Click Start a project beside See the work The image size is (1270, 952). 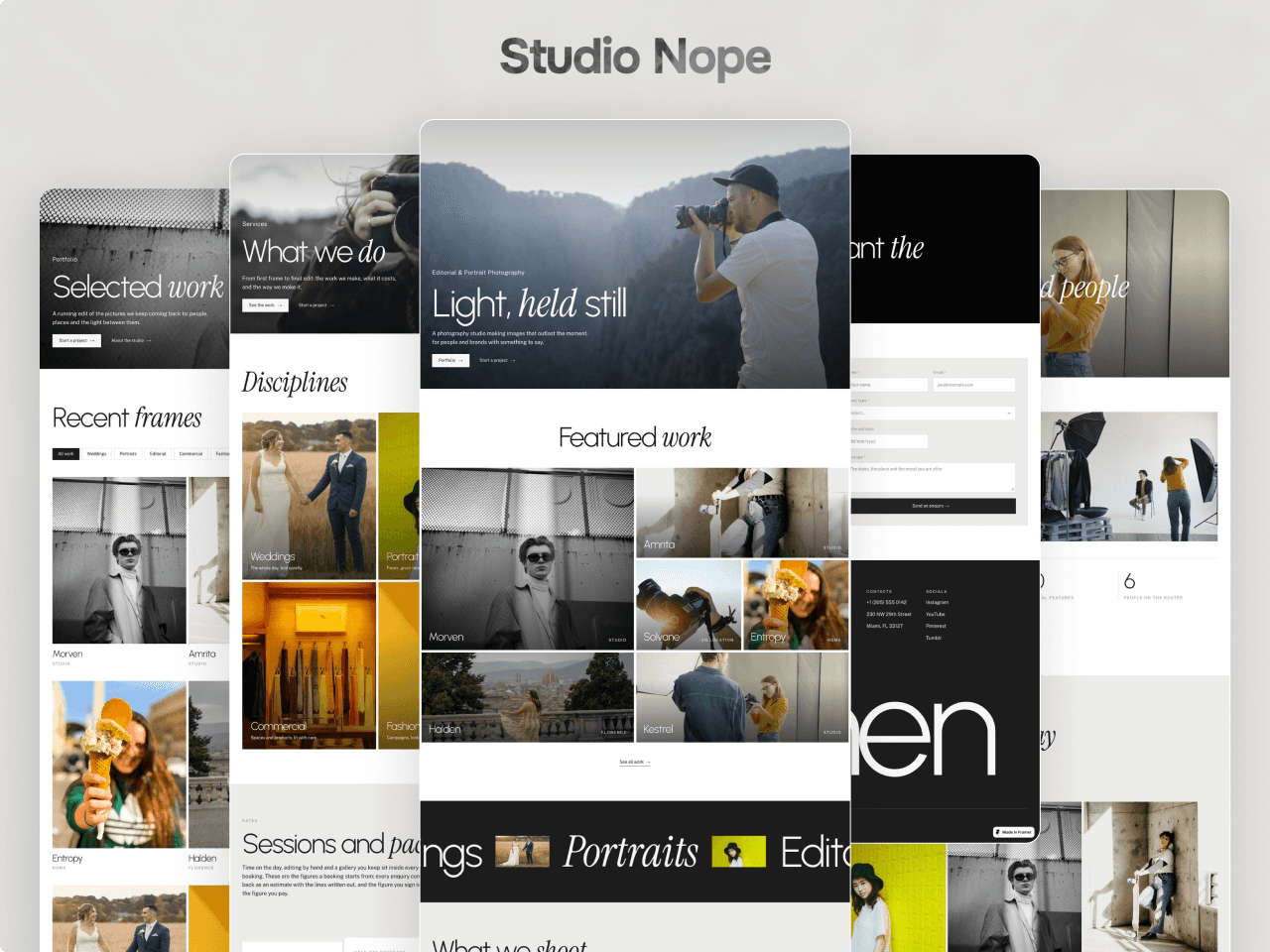(x=317, y=305)
